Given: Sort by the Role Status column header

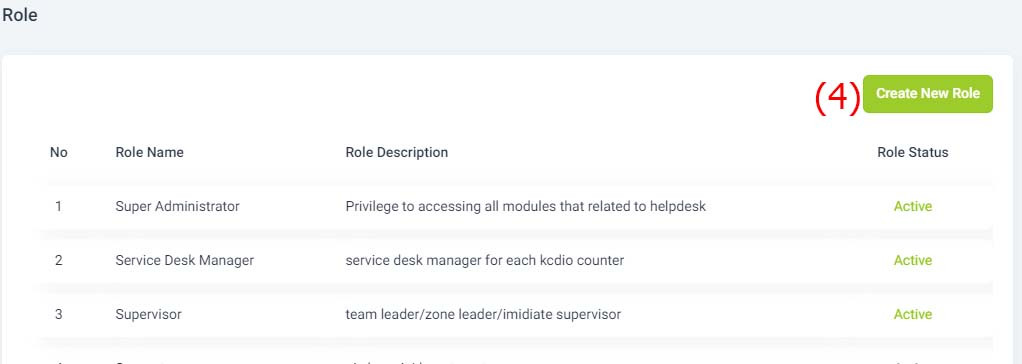Looking at the screenshot, I should (x=912, y=152).
